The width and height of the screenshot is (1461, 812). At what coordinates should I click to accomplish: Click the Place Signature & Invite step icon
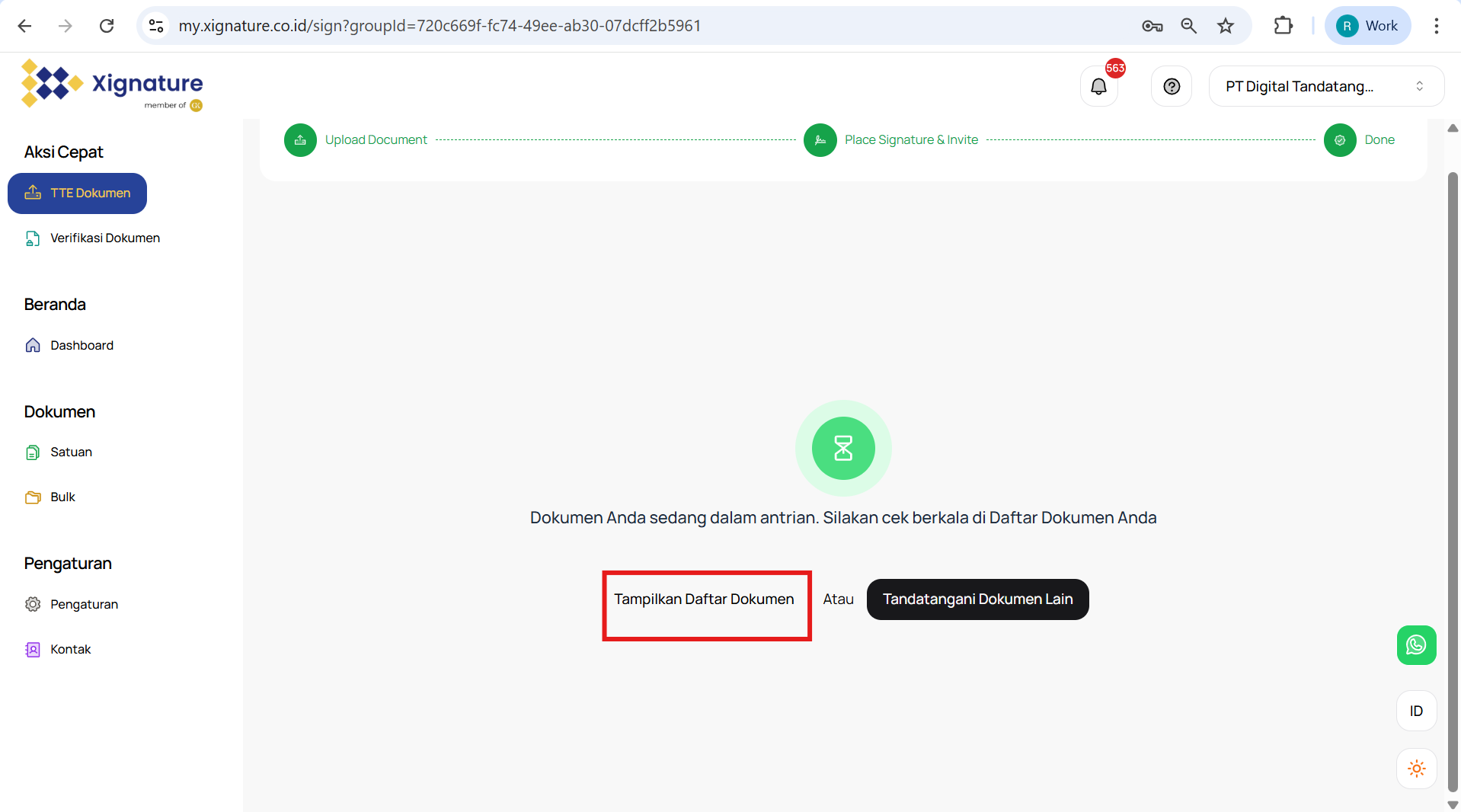(820, 140)
